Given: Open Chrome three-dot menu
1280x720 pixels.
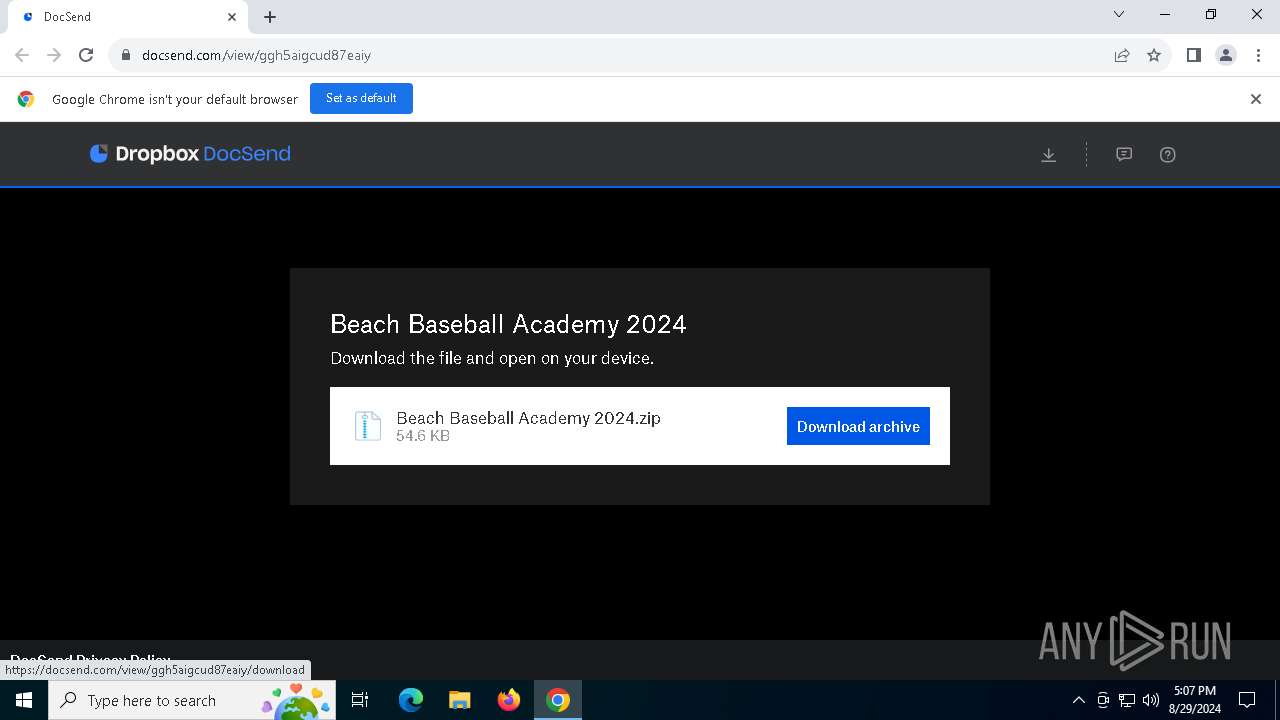Looking at the screenshot, I should [1258, 55].
